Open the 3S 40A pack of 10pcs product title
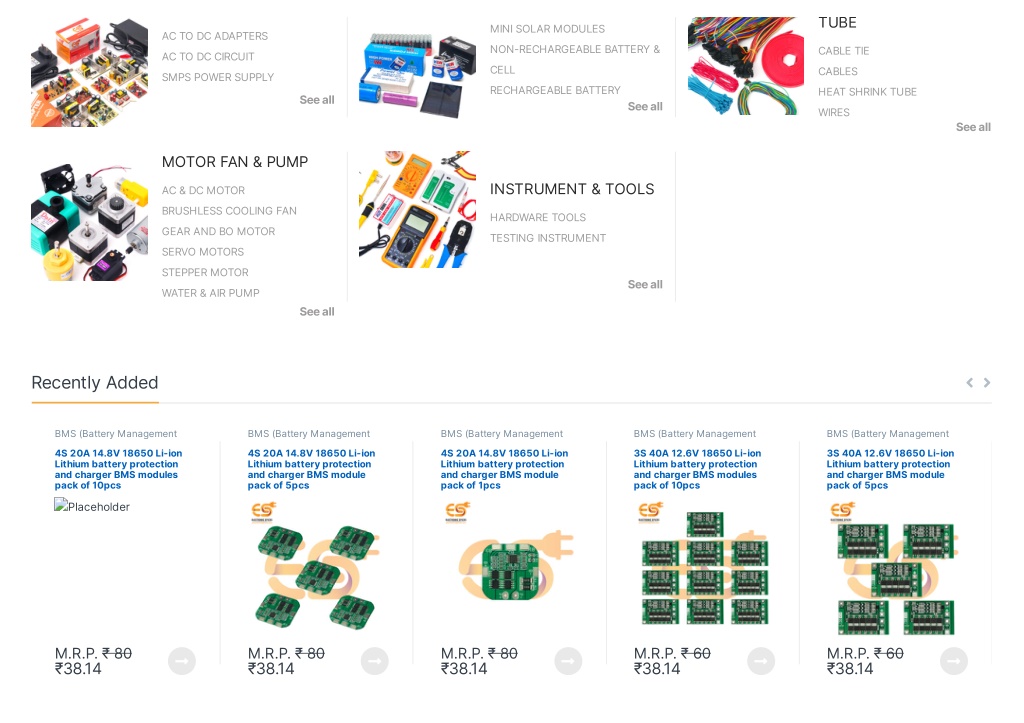 697,469
